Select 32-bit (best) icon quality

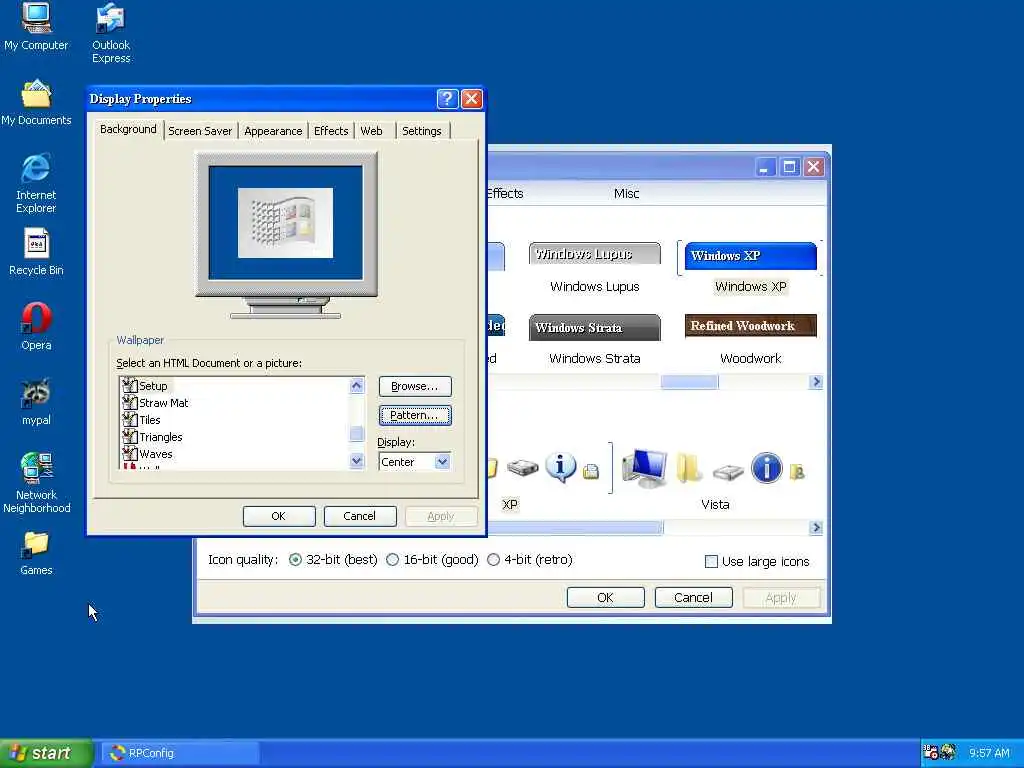pyautogui.click(x=333, y=560)
